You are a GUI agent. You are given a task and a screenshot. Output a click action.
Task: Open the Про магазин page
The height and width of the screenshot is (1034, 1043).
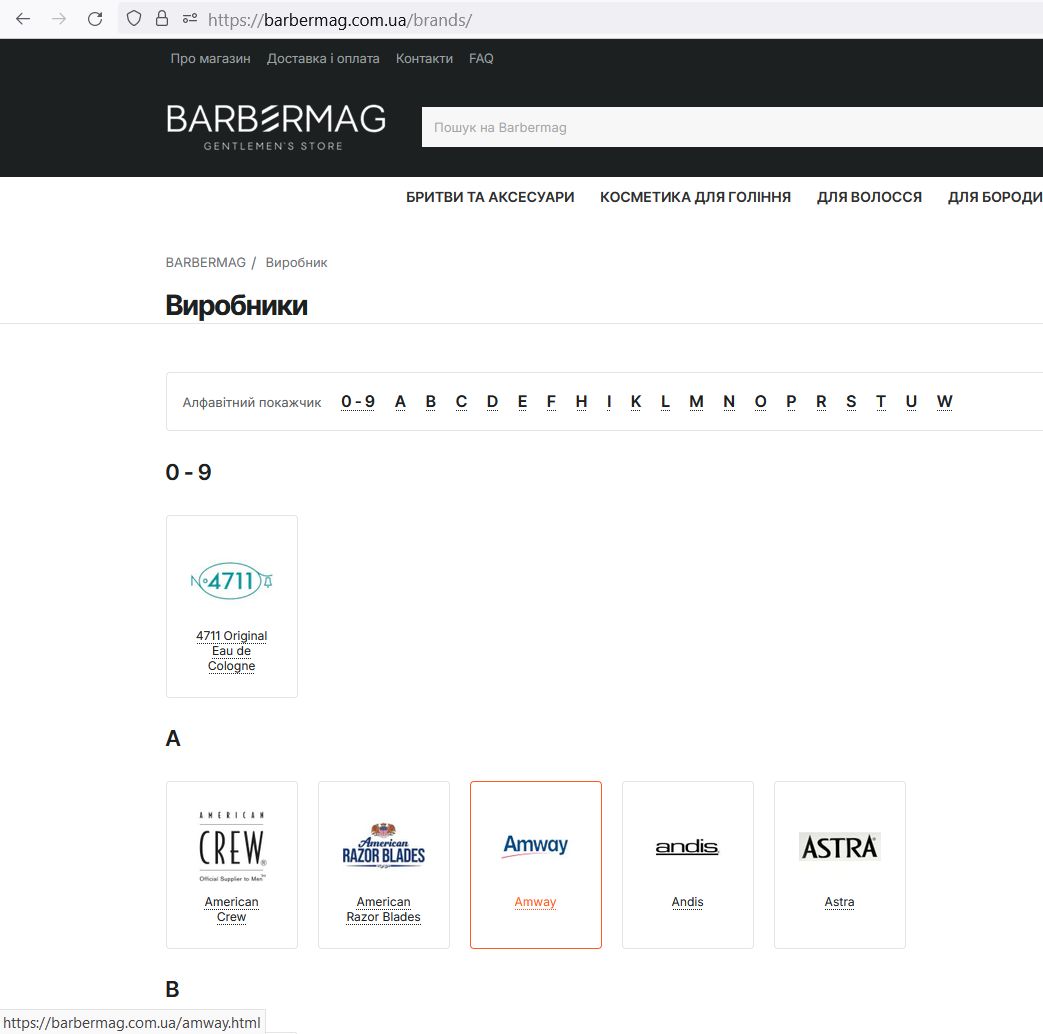tap(210, 59)
